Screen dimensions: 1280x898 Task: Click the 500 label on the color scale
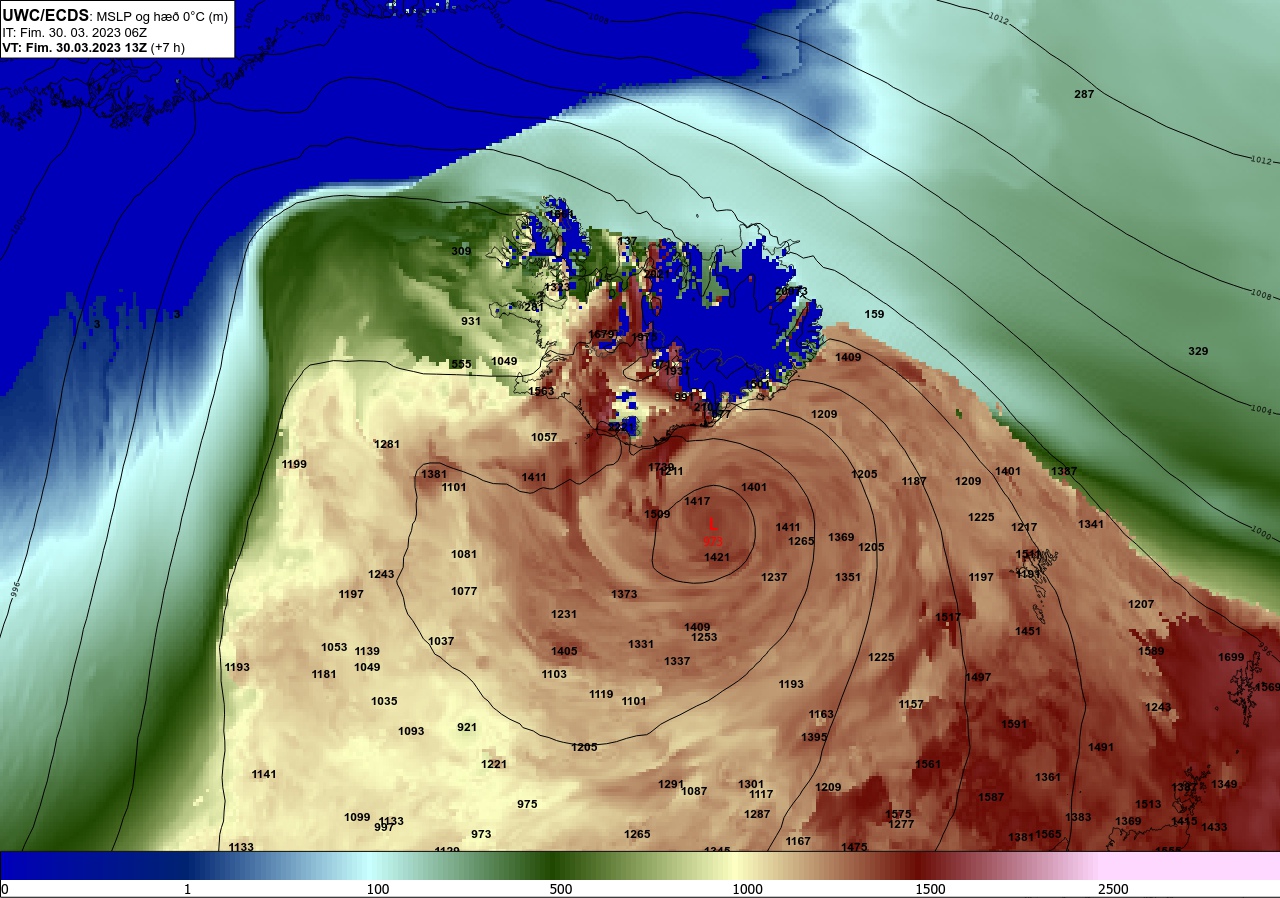(x=561, y=889)
